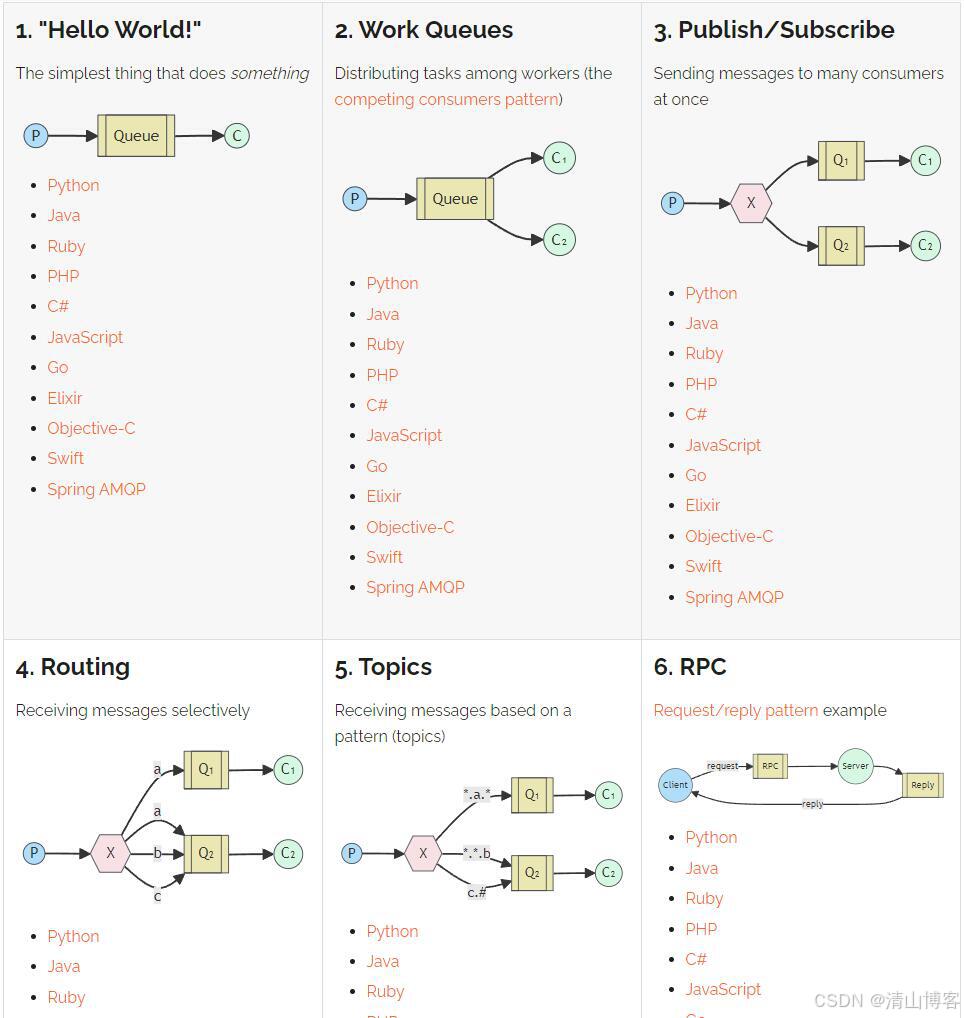Click the P producer in Topics diagram
The height and width of the screenshot is (1018, 964).
[x=352, y=853]
